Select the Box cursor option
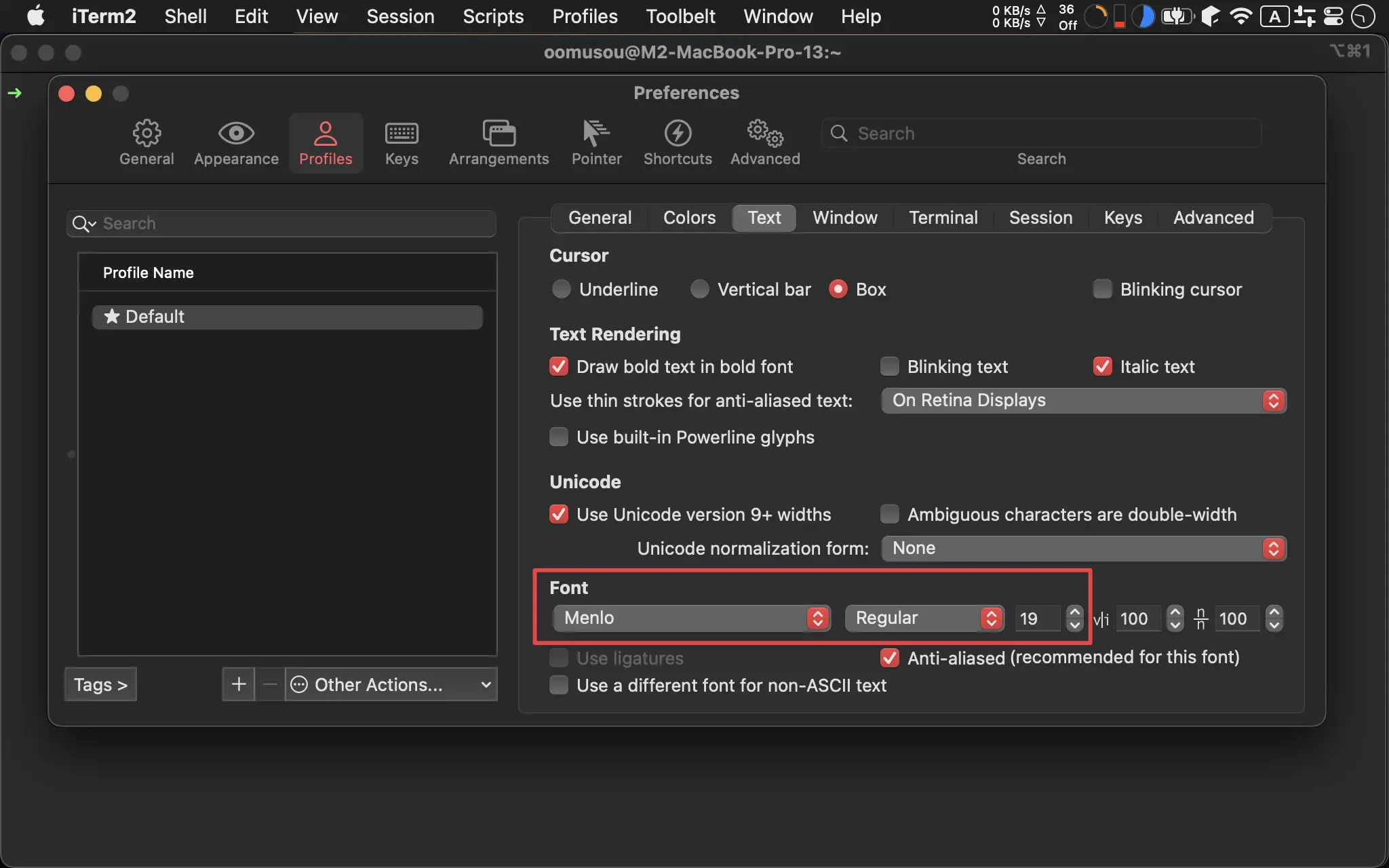This screenshot has height=868, width=1389. point(838,290)
